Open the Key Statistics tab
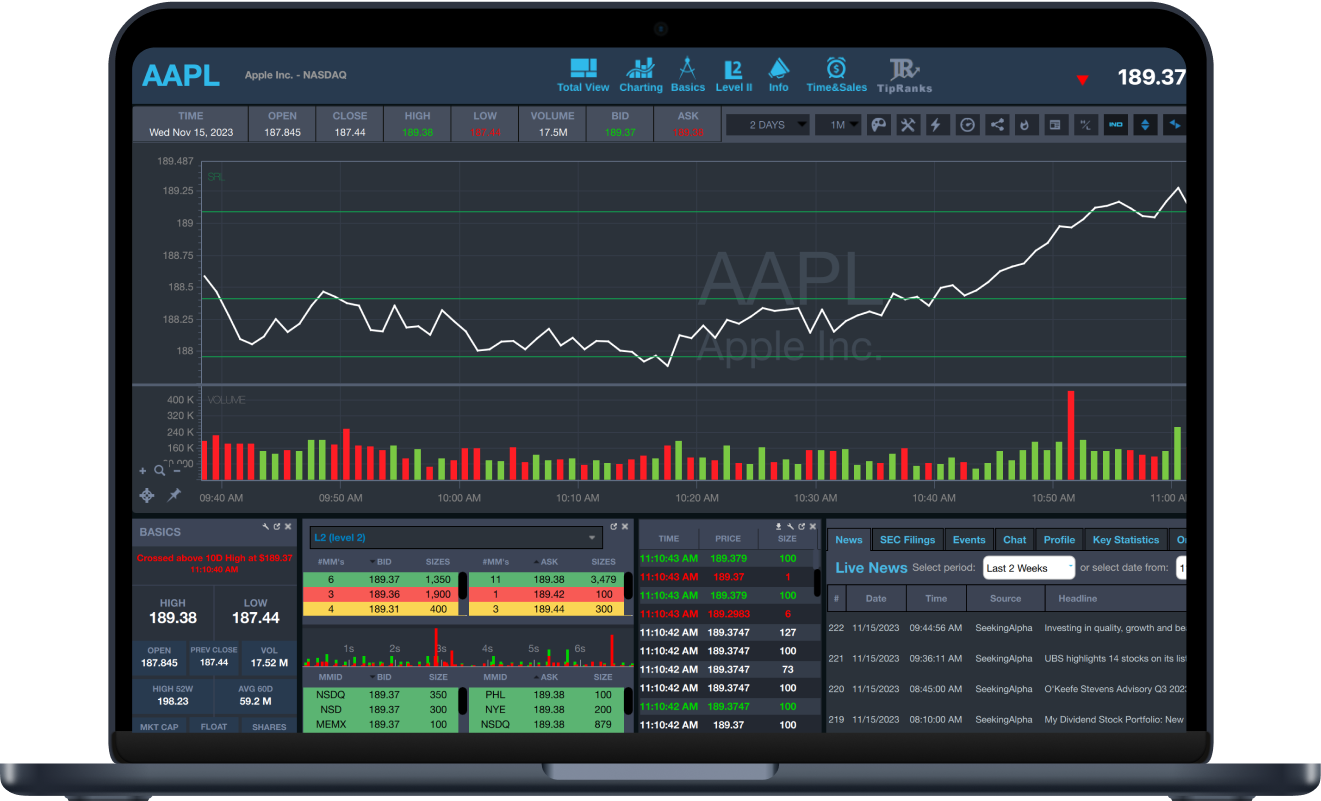 click(1125, 540)
